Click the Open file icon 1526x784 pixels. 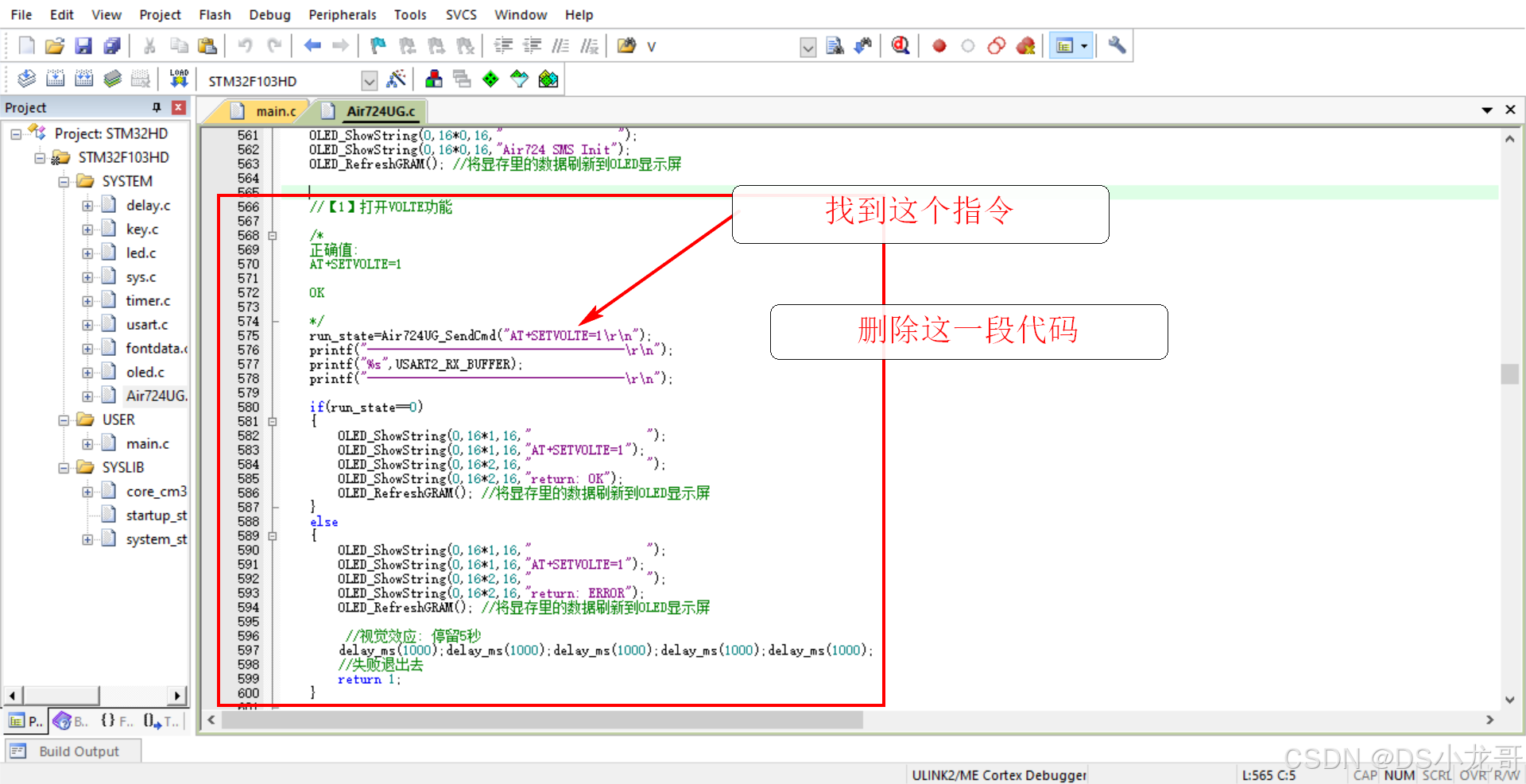[x=54, y=46]
